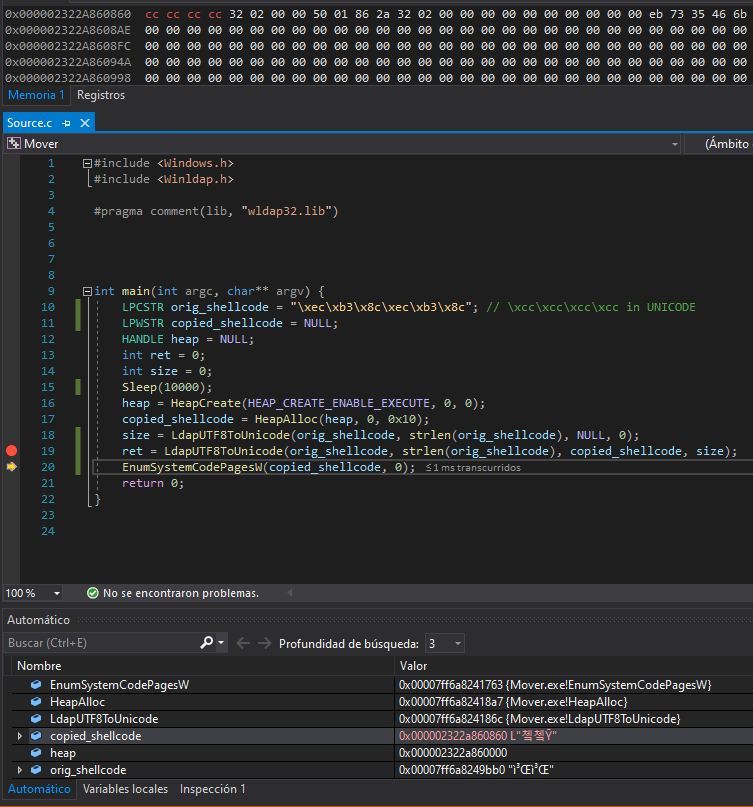Screen dimensions: 753x807
Task: Remove the red breakpoint on line 19
Action: coord(11,451)
